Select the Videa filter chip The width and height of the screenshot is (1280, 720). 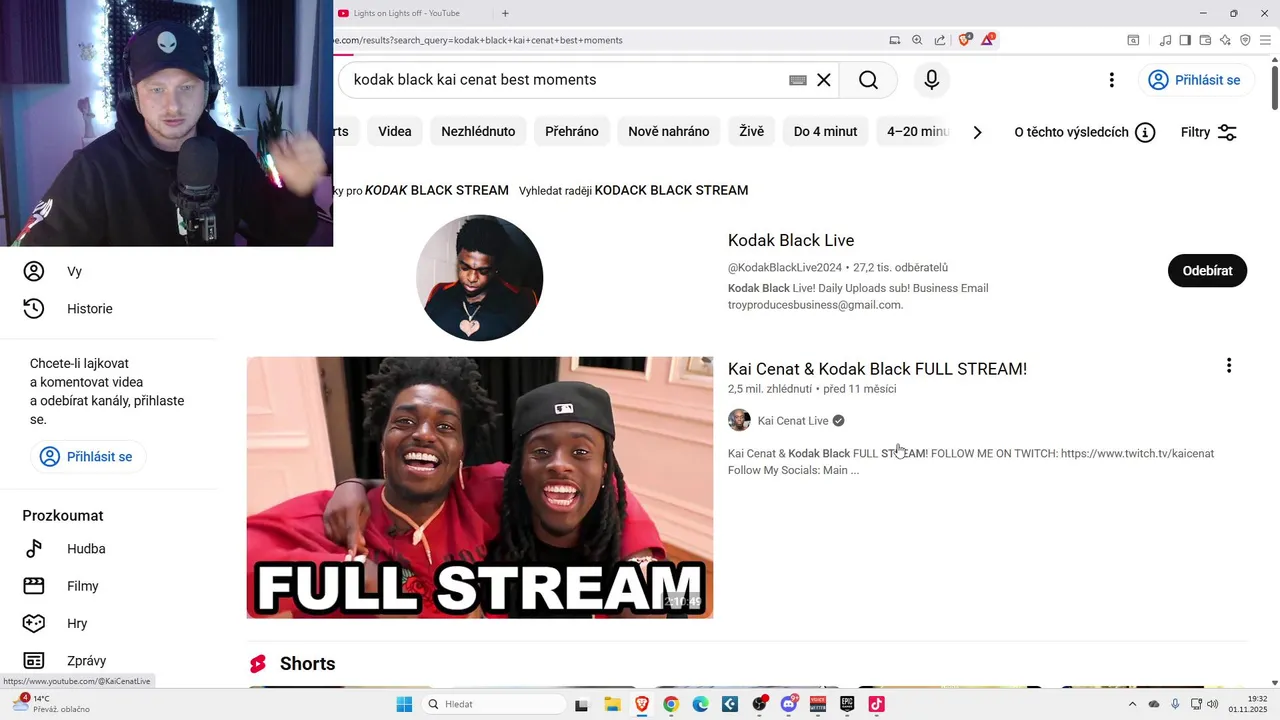[395, 131]
